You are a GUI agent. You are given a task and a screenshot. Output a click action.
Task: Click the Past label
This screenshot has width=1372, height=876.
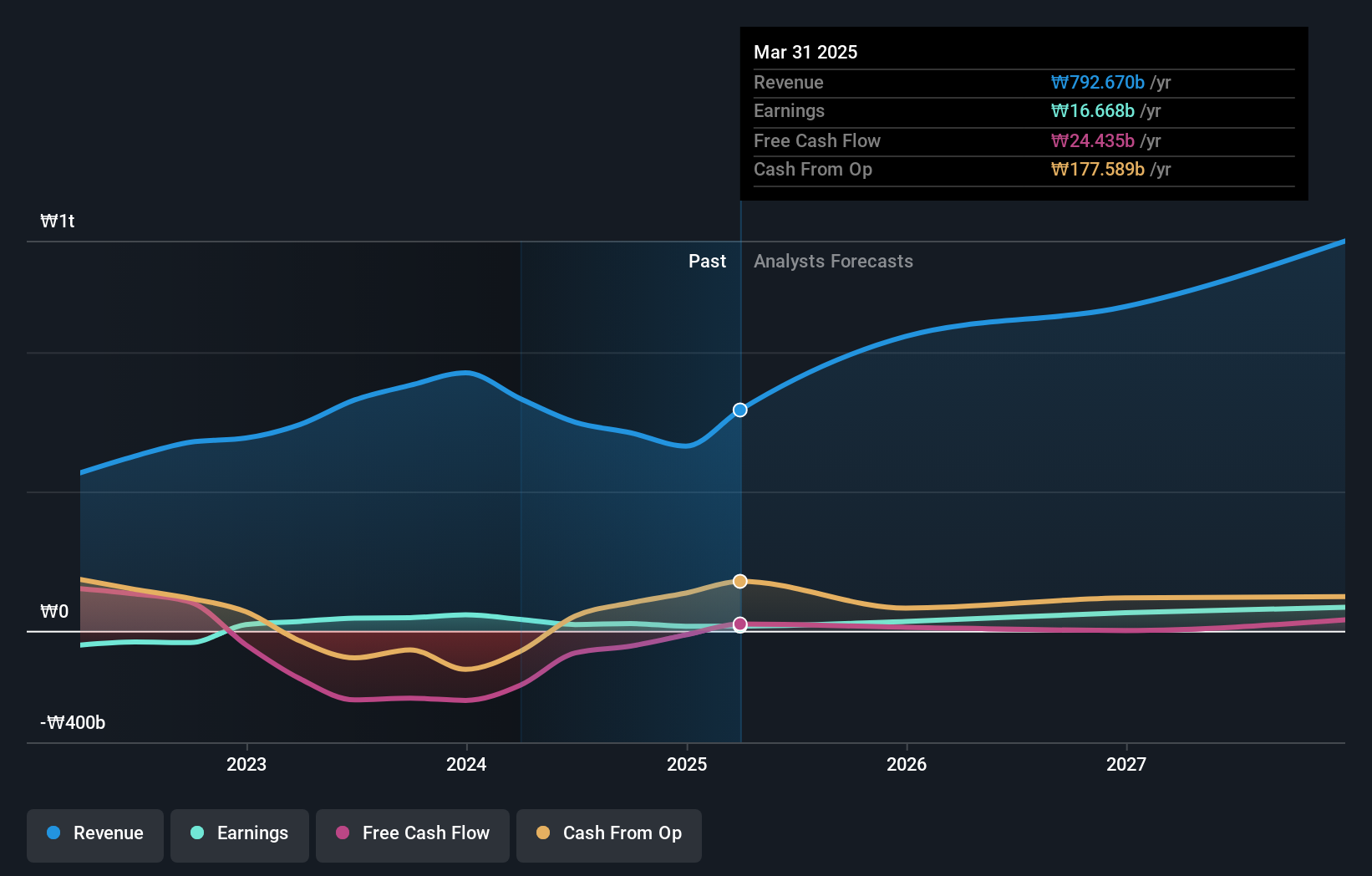pos(707,261)
